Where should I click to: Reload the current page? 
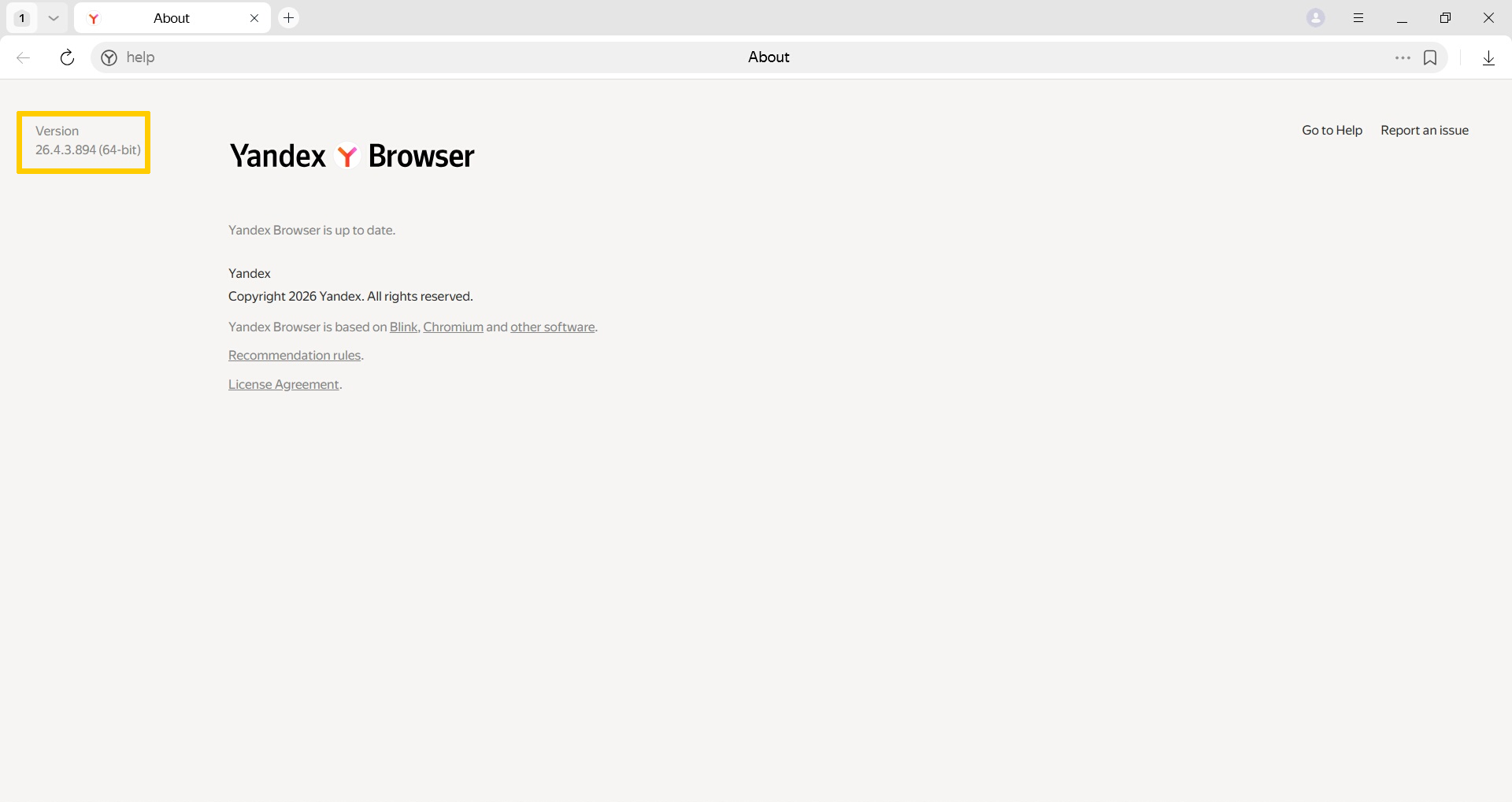(68, 57)
